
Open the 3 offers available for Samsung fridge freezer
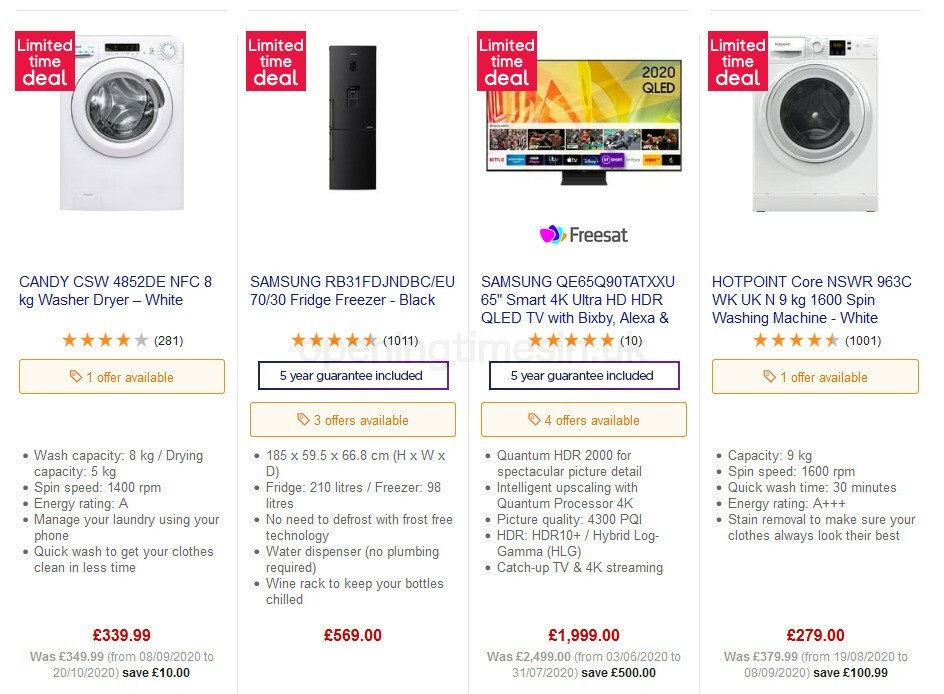click(x=352, y=419)
